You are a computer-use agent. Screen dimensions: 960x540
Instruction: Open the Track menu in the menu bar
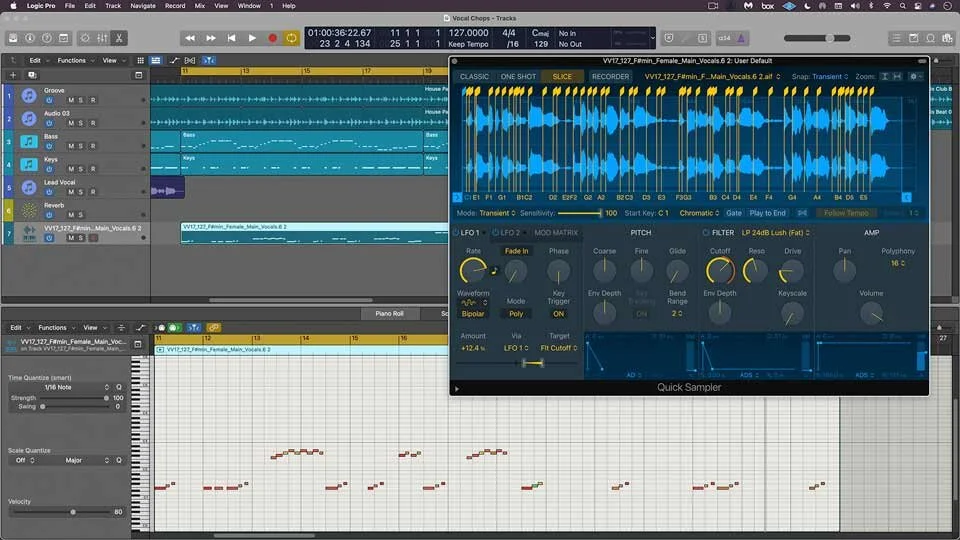pyautogui.click(x=113, y=6)
